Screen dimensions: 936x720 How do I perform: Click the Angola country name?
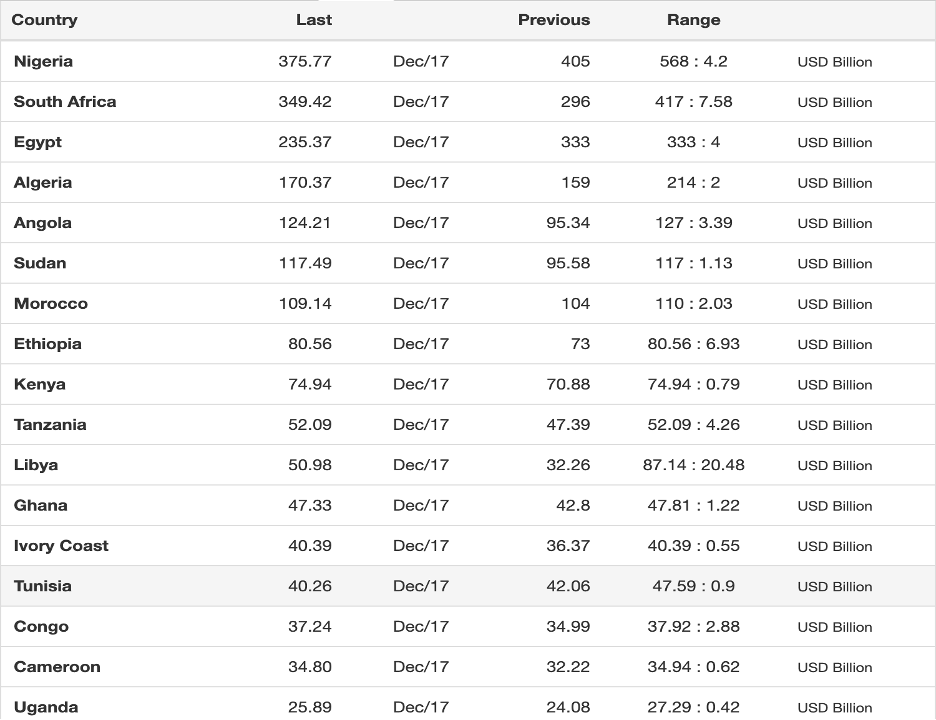click(x=42, y=223)
